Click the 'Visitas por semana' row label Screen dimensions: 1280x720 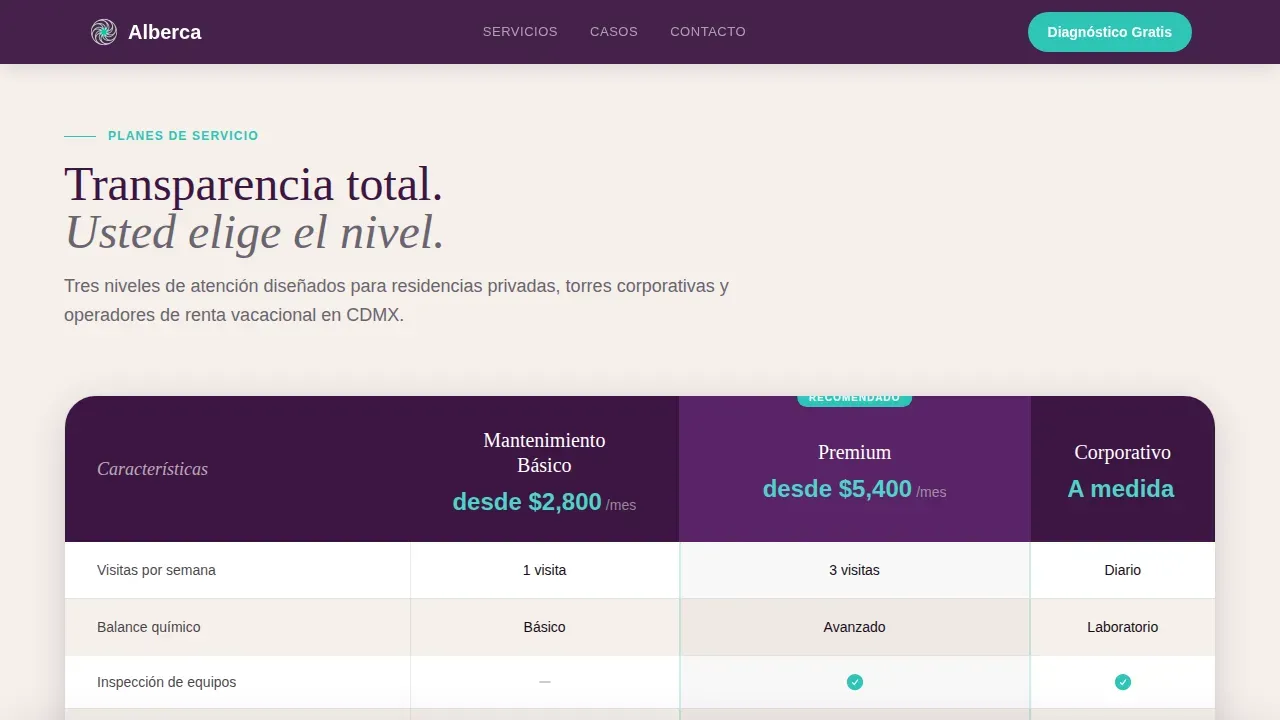click(x=156, y=570)
